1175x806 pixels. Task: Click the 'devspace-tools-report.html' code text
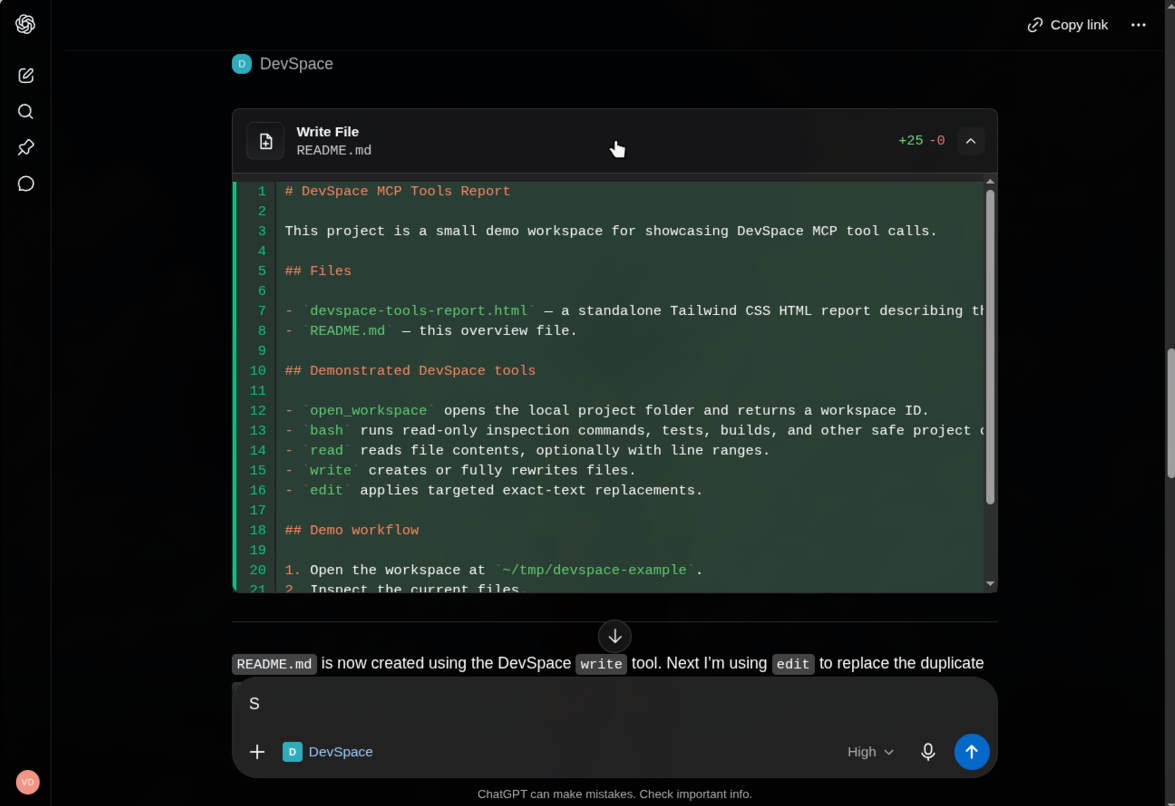[418, 311]
